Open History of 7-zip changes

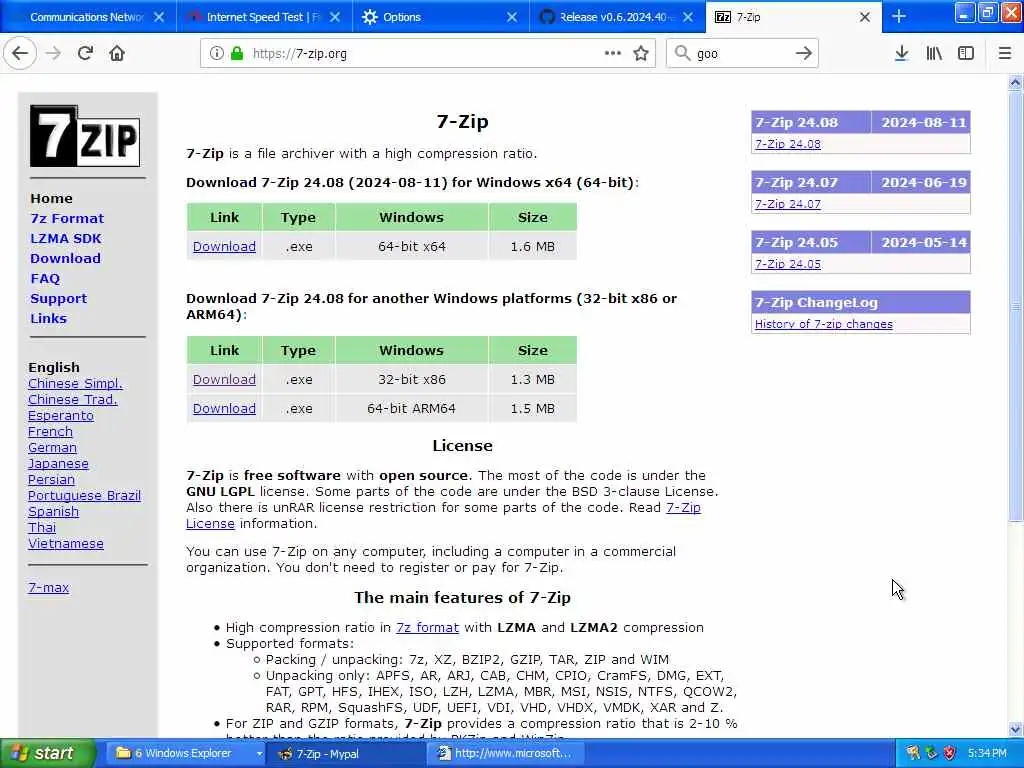824,324
